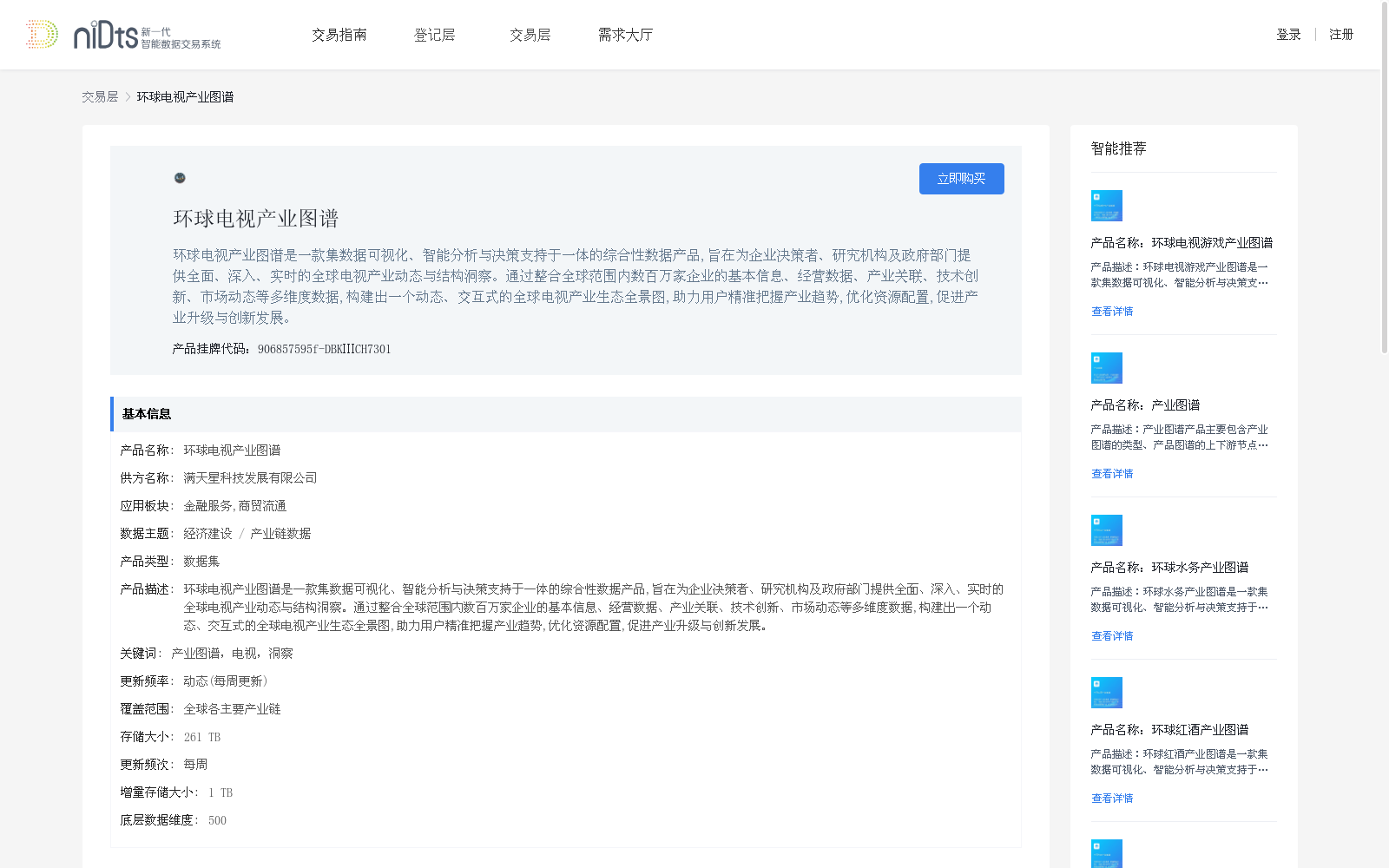Viewport: 1389px width, 868px height.
Task: Click the recommended name 产品名称：产业图谱
Action: click(x=1145, y=405)
